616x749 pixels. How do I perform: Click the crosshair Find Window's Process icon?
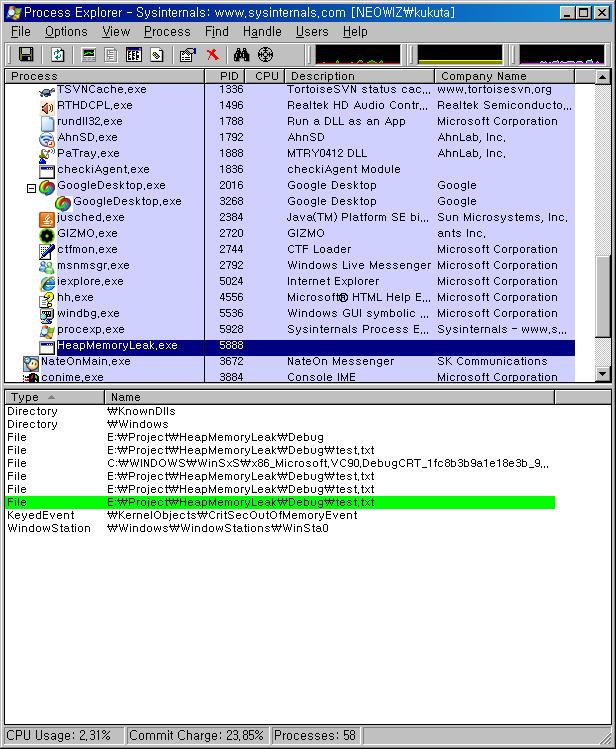click(x=266, y=54)
